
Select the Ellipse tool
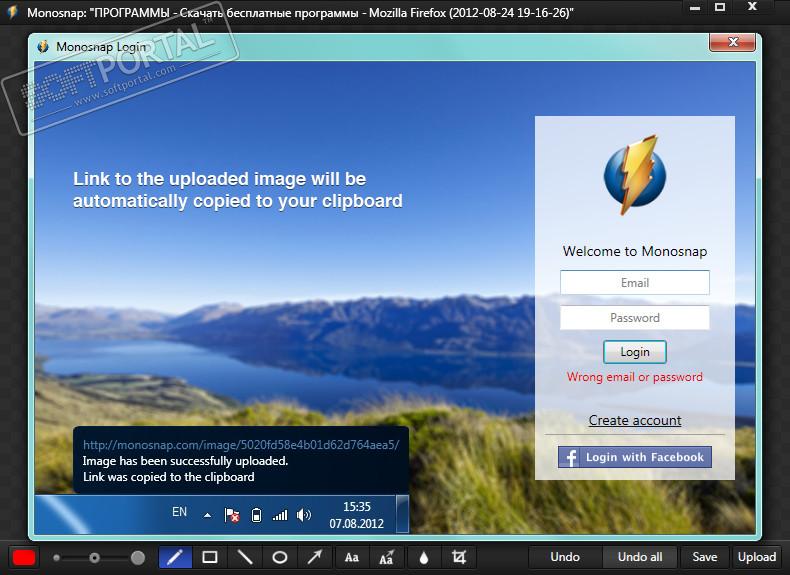point(280,557)
